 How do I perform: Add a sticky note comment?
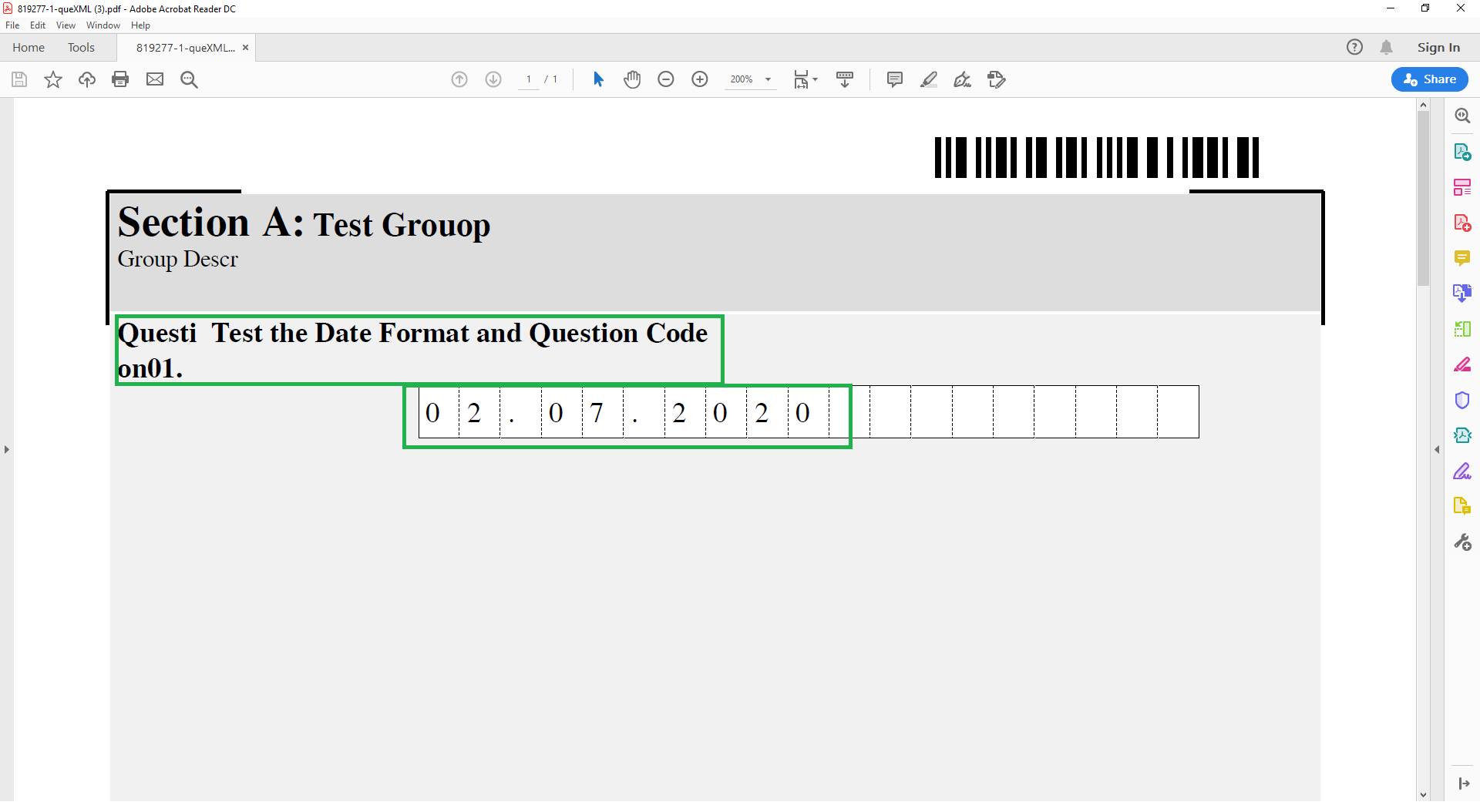coord(895,79)
